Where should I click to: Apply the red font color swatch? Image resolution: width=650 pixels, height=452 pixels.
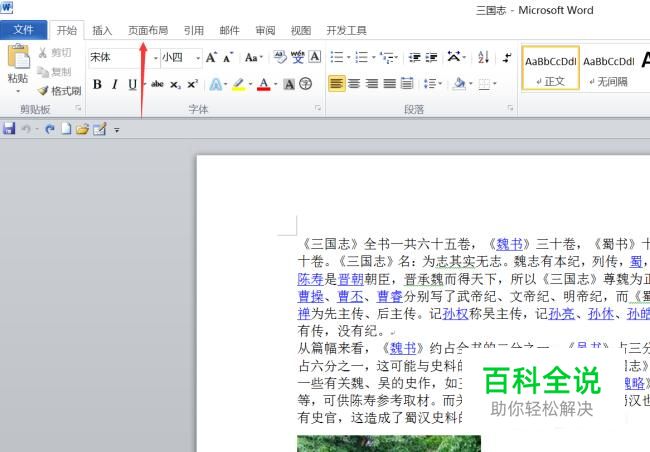tap(263, 84)
